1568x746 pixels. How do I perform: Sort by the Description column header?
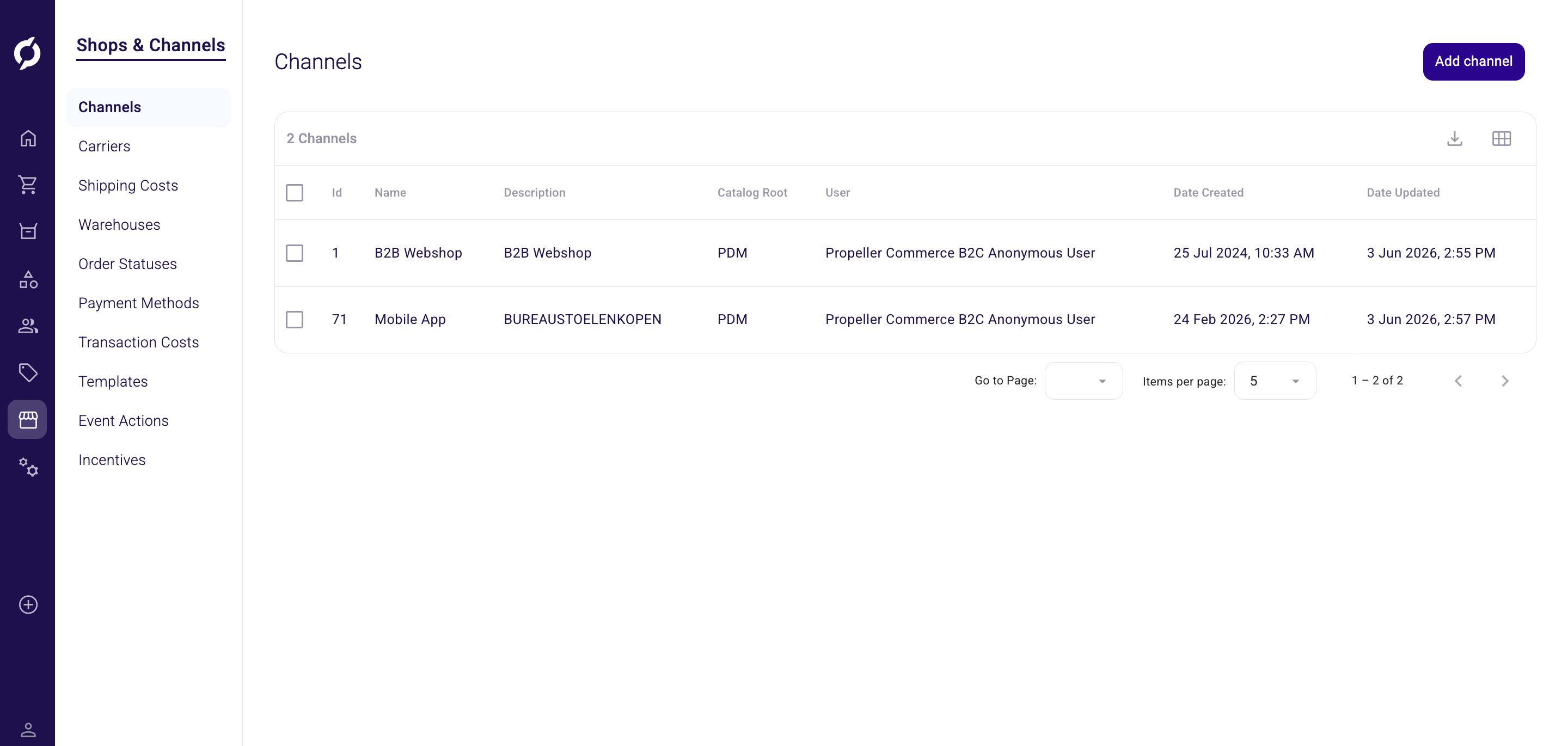(x=535, y=192)
